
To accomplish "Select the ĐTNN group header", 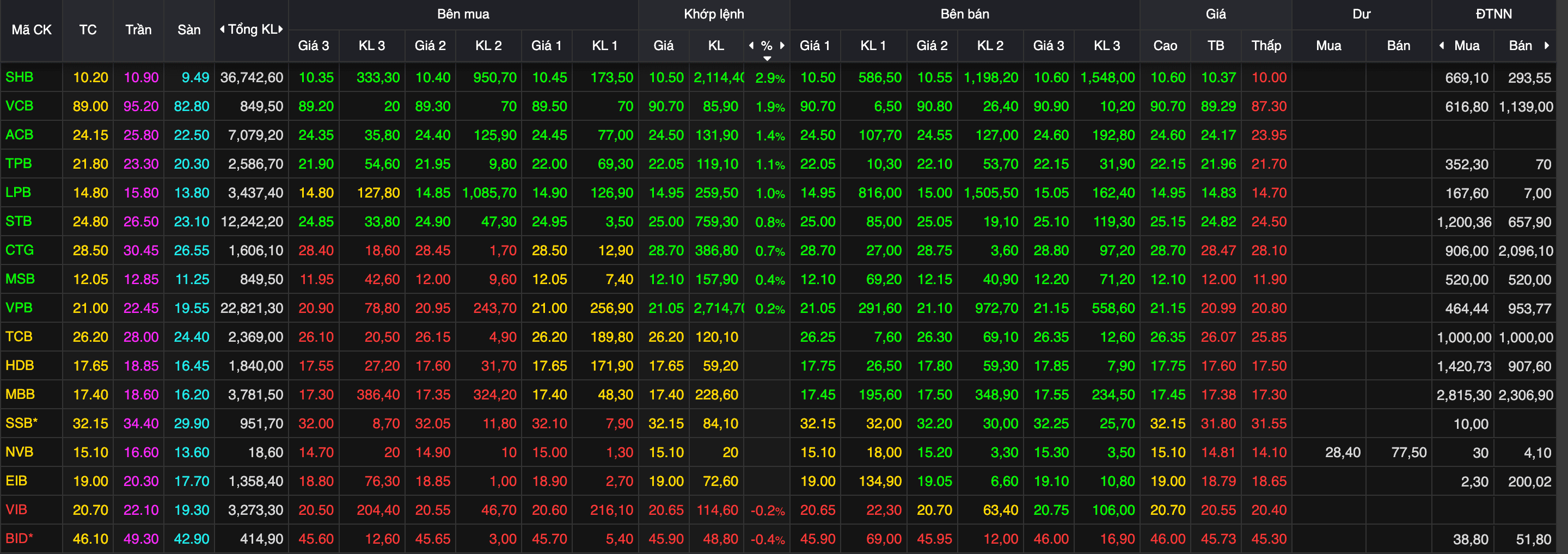I will point(1494,14).
